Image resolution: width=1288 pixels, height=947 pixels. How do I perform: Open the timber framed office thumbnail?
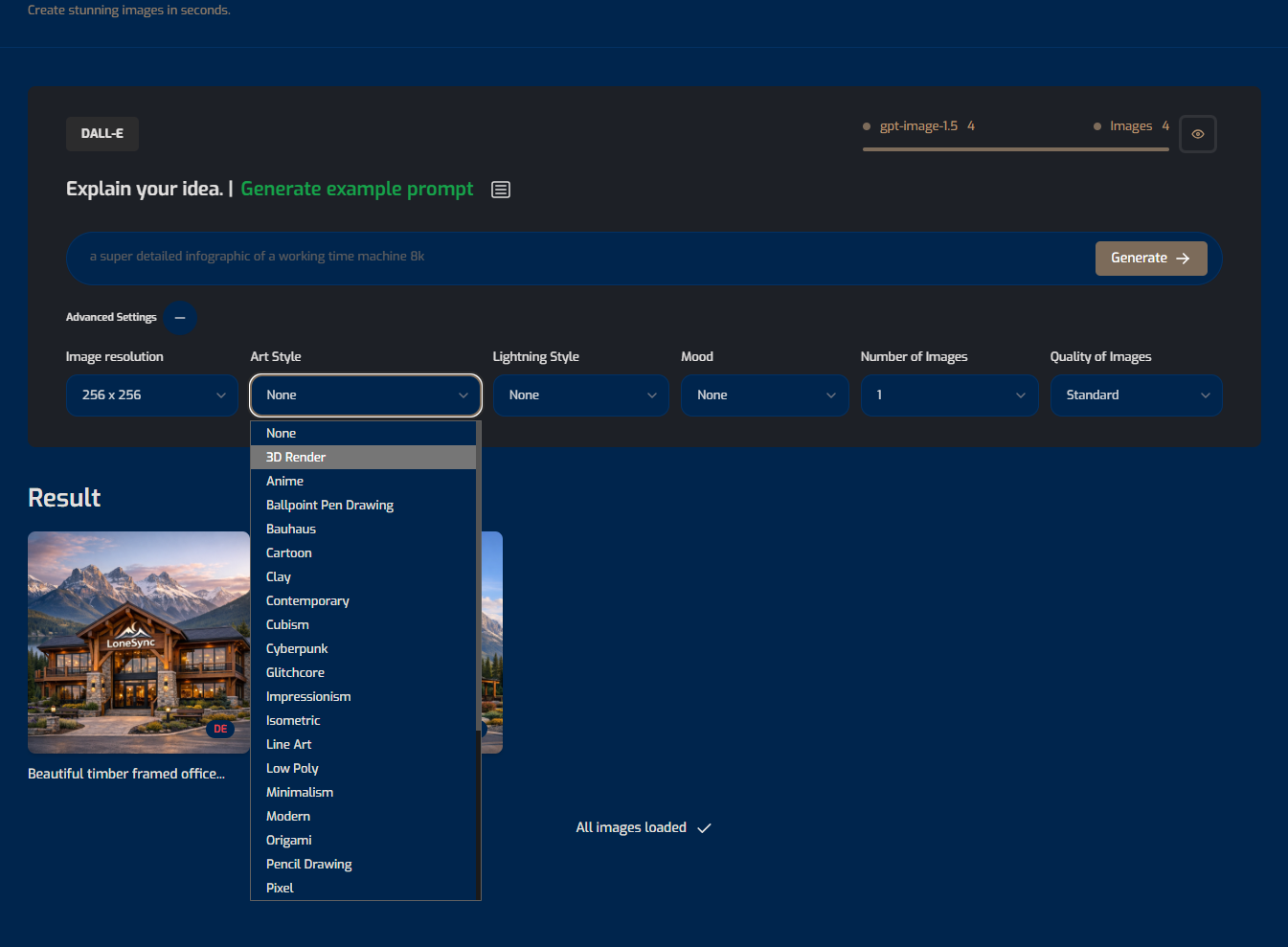(139, 643)
